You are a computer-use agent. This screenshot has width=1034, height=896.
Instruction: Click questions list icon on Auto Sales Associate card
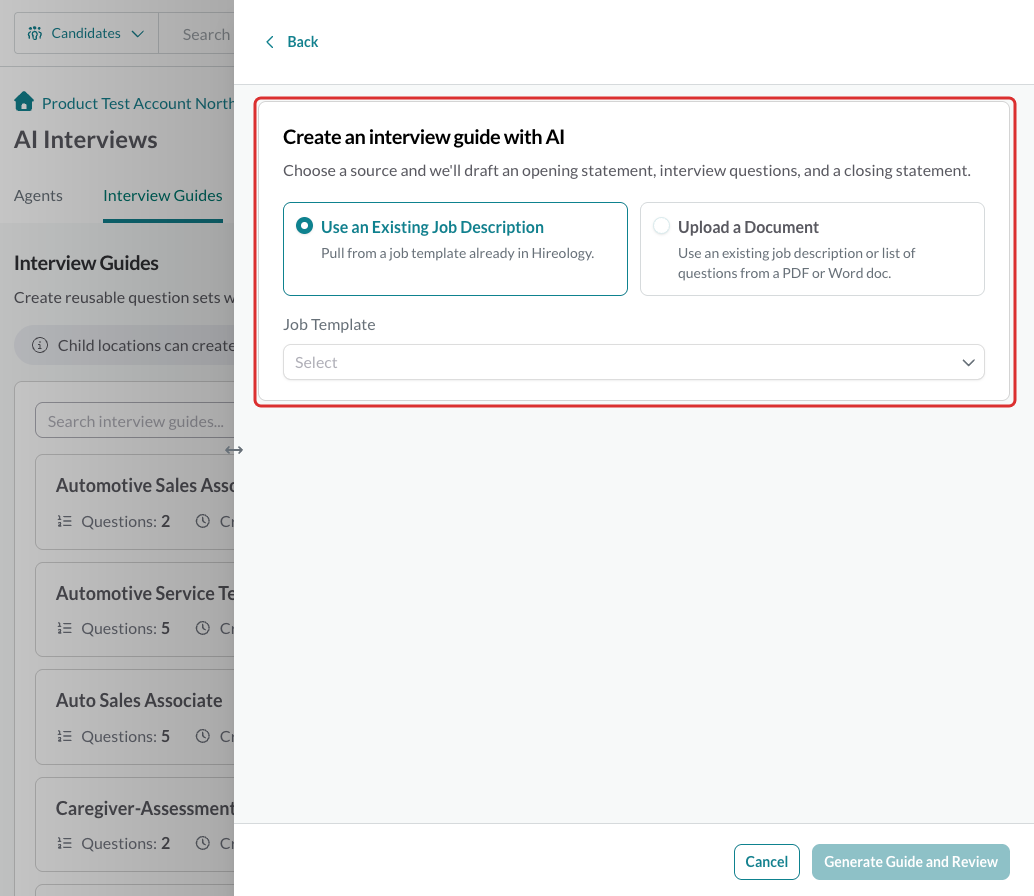pyautogui.click(x=65, y=736)
